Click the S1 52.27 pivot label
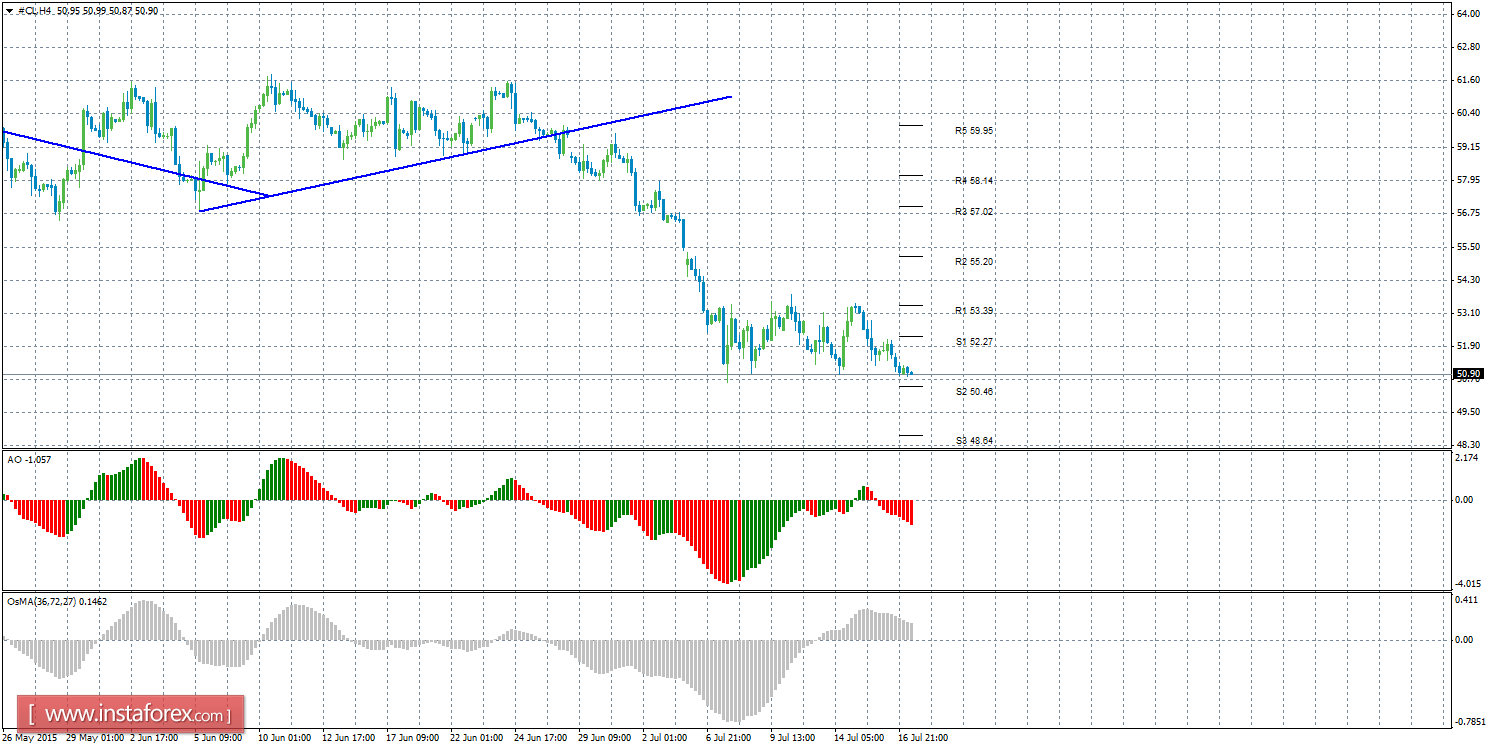This screenshot has height=746, width=1491. tap(974, 341)
